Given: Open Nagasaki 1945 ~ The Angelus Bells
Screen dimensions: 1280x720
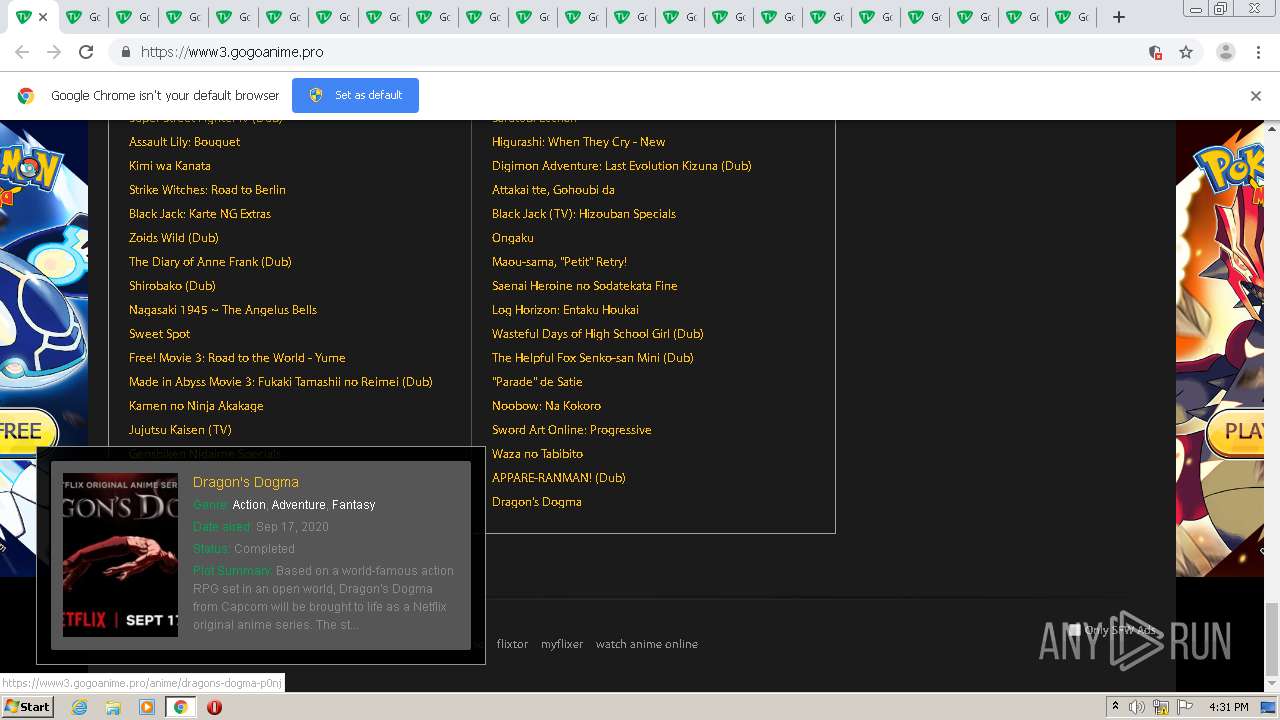Looking at the screenshot, I should coord(223,310).
